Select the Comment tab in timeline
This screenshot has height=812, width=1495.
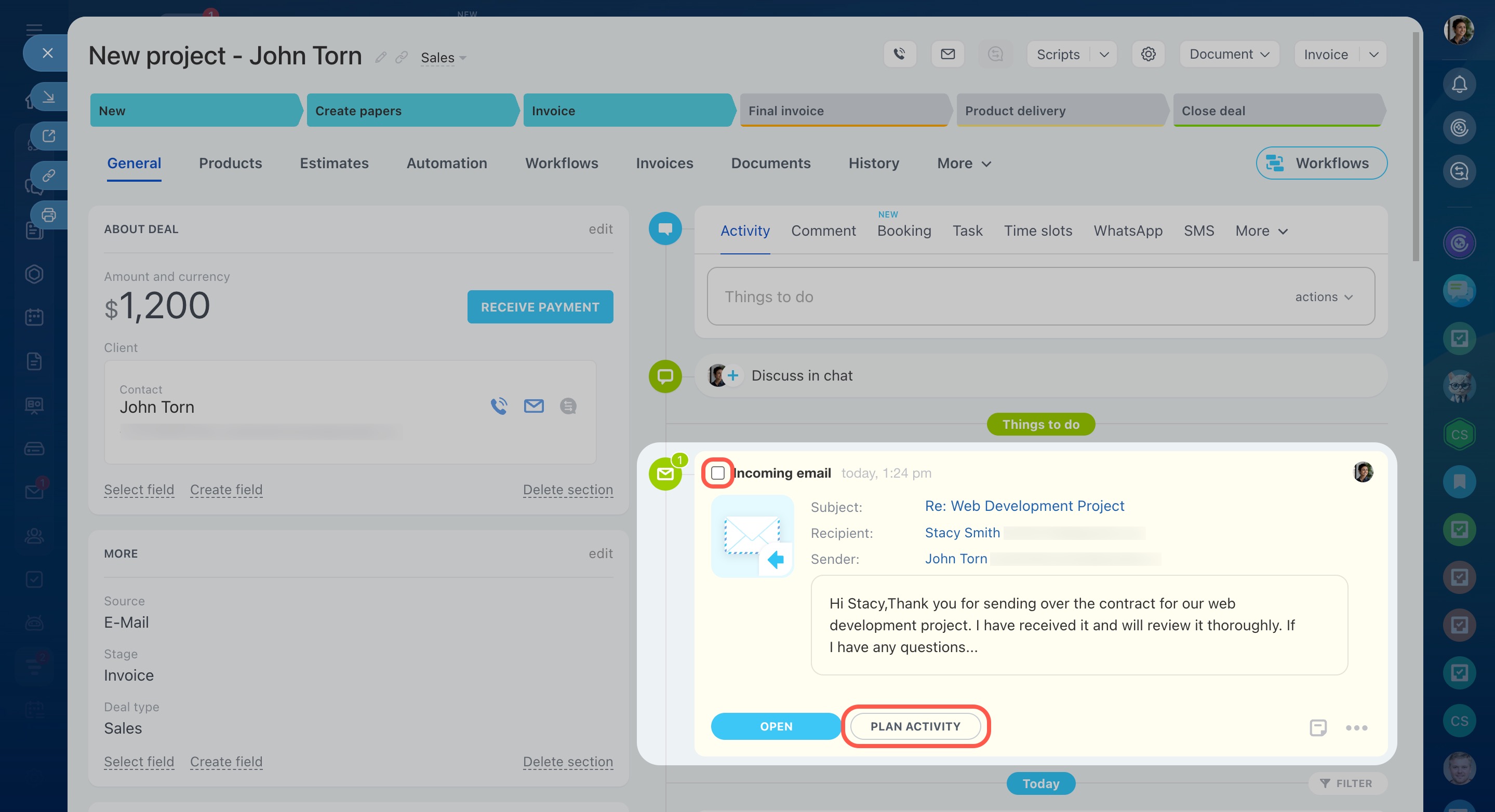point(823,231)
